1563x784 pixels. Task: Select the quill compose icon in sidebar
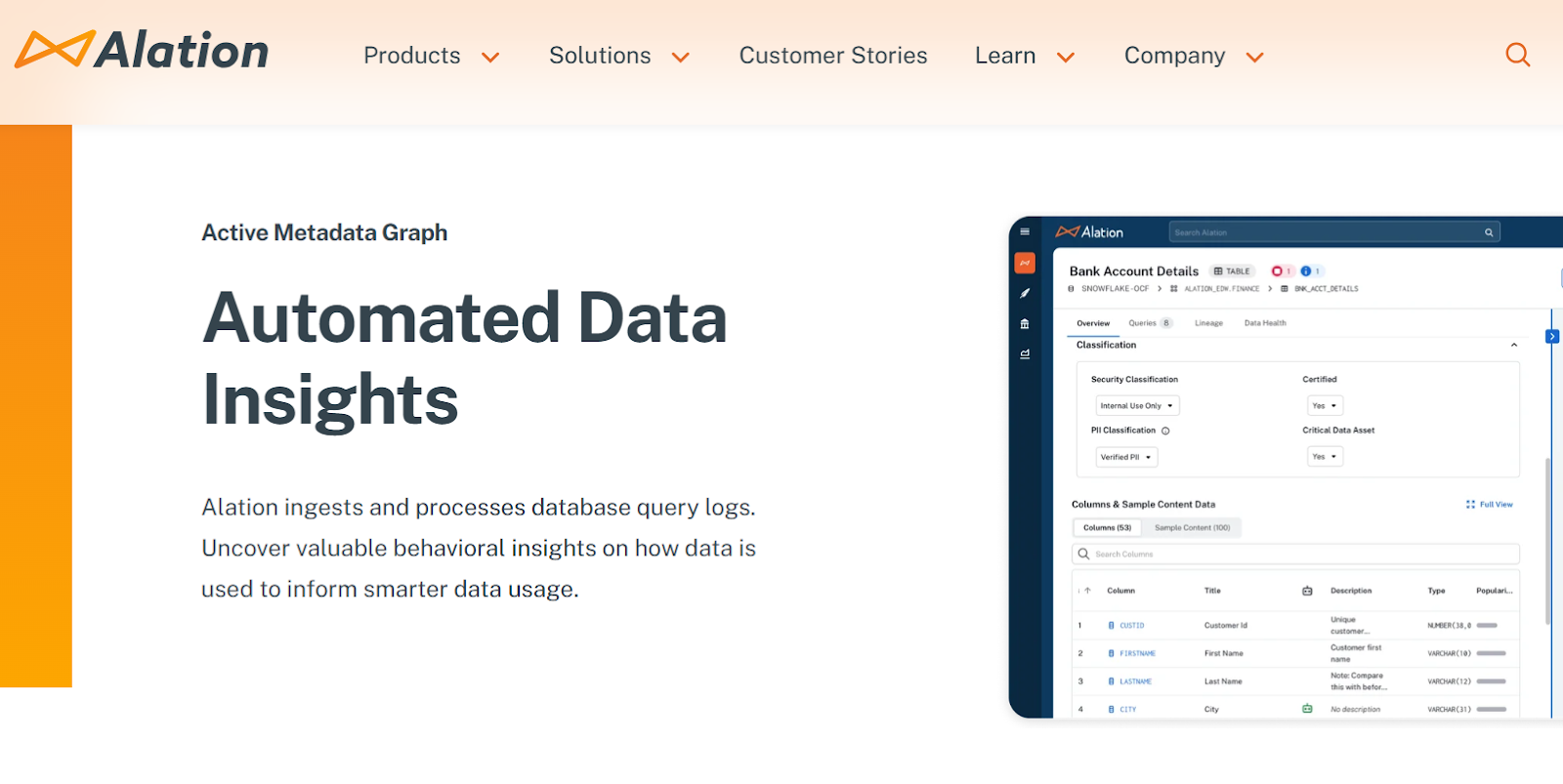point(1025,293)
